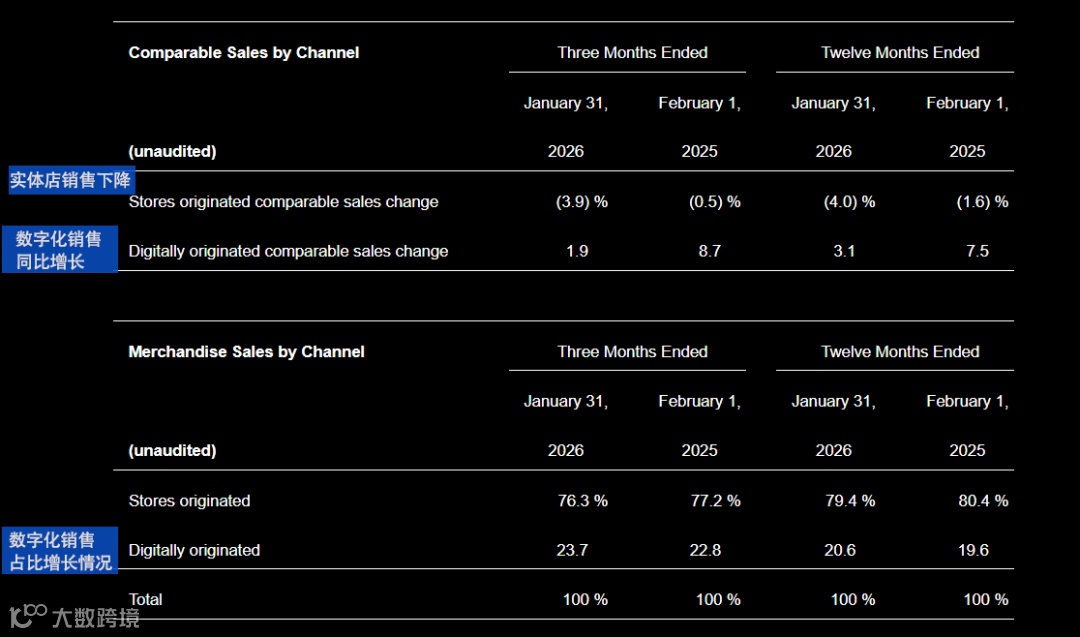The image size is (1080, 637).
Task: Click Three Months Ended in Comparable Sales table
Action: (x=632, y=53)
